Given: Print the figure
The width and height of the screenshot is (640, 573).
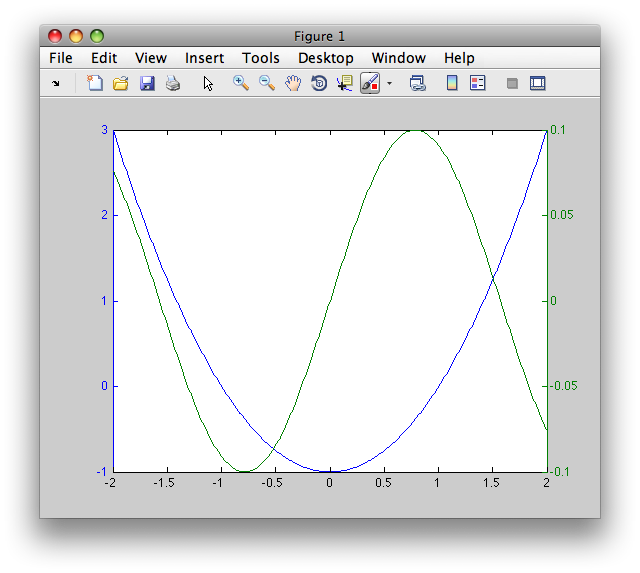Looking at the screenshot, I should tap(173, 83).
